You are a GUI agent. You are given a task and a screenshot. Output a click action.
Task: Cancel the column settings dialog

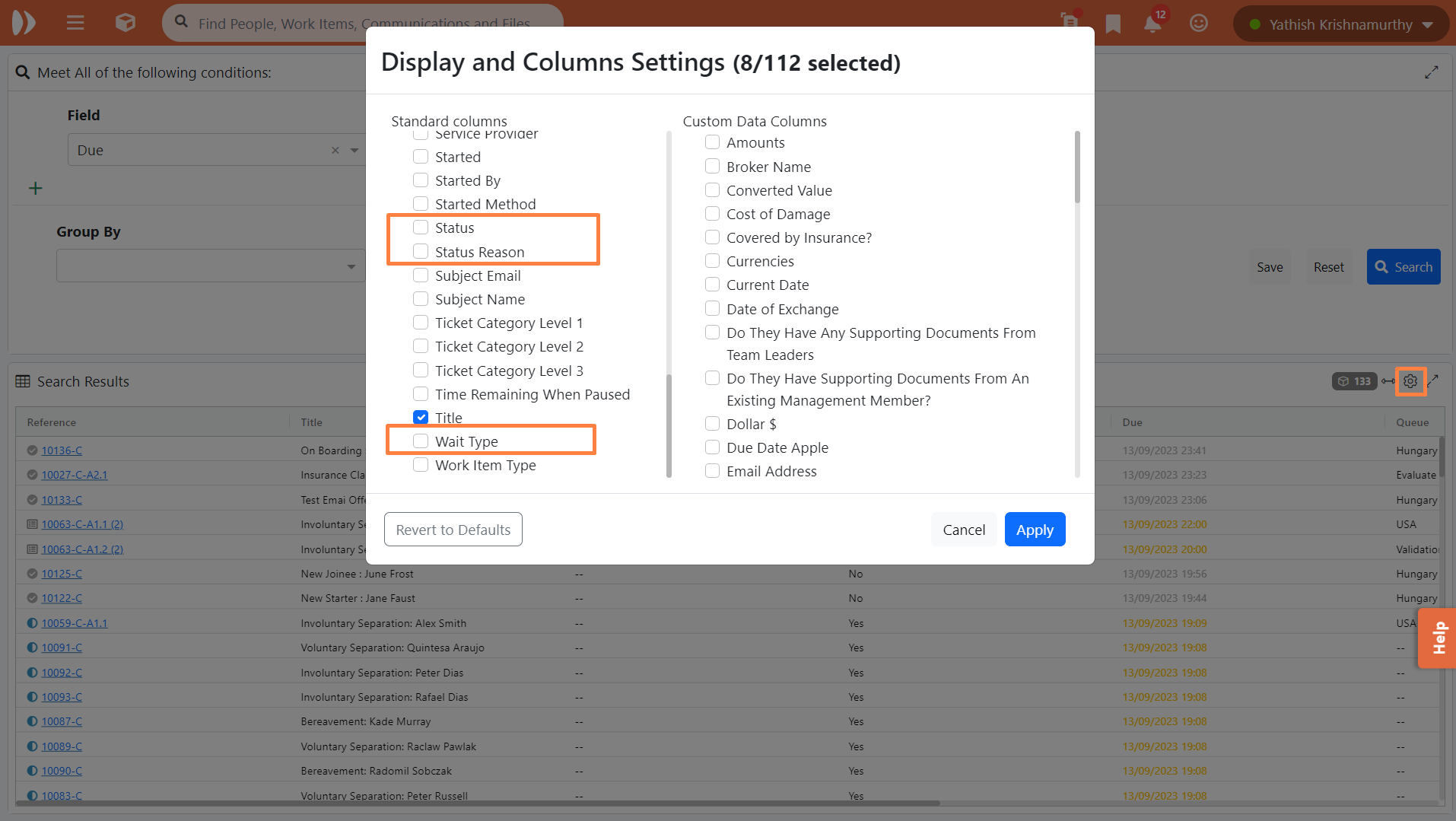(964, 530)
